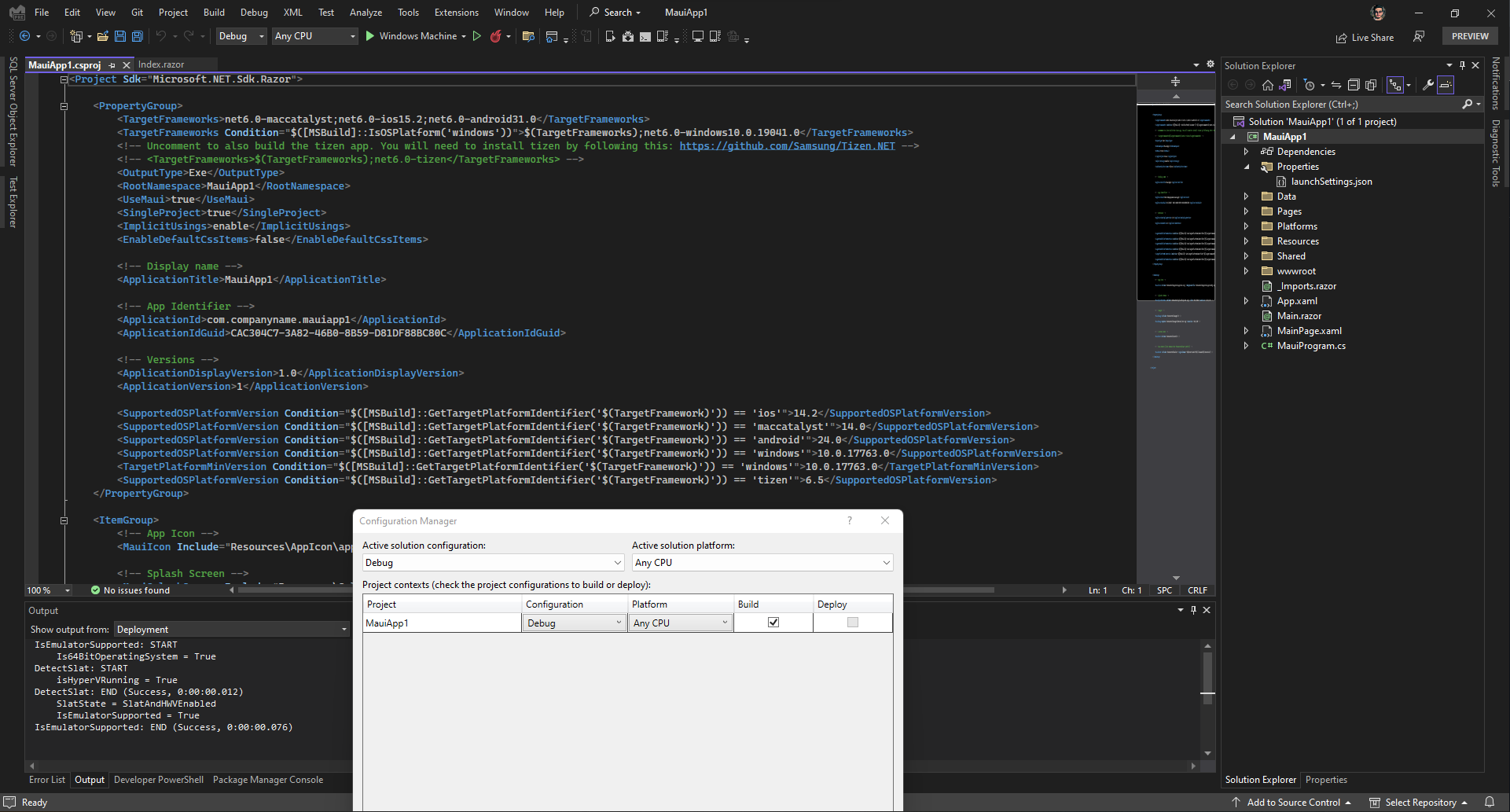Click the Save All toolbar icon

click(x=137, y=36)
